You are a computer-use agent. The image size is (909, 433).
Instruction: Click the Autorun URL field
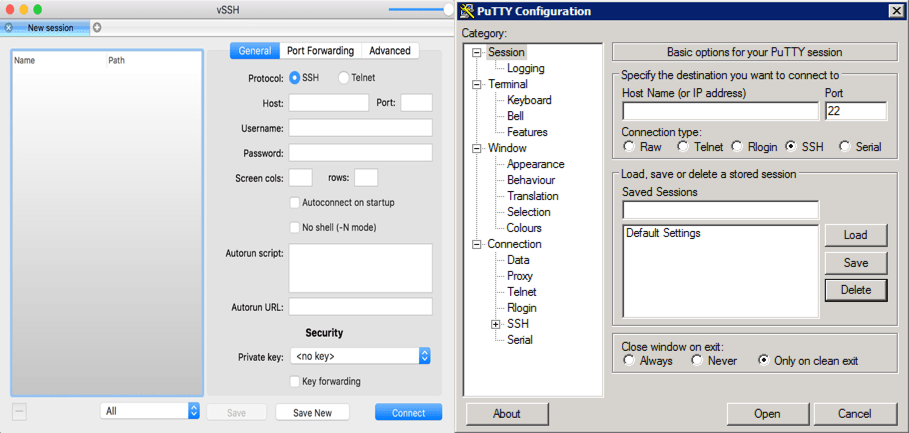click(360, 307)
